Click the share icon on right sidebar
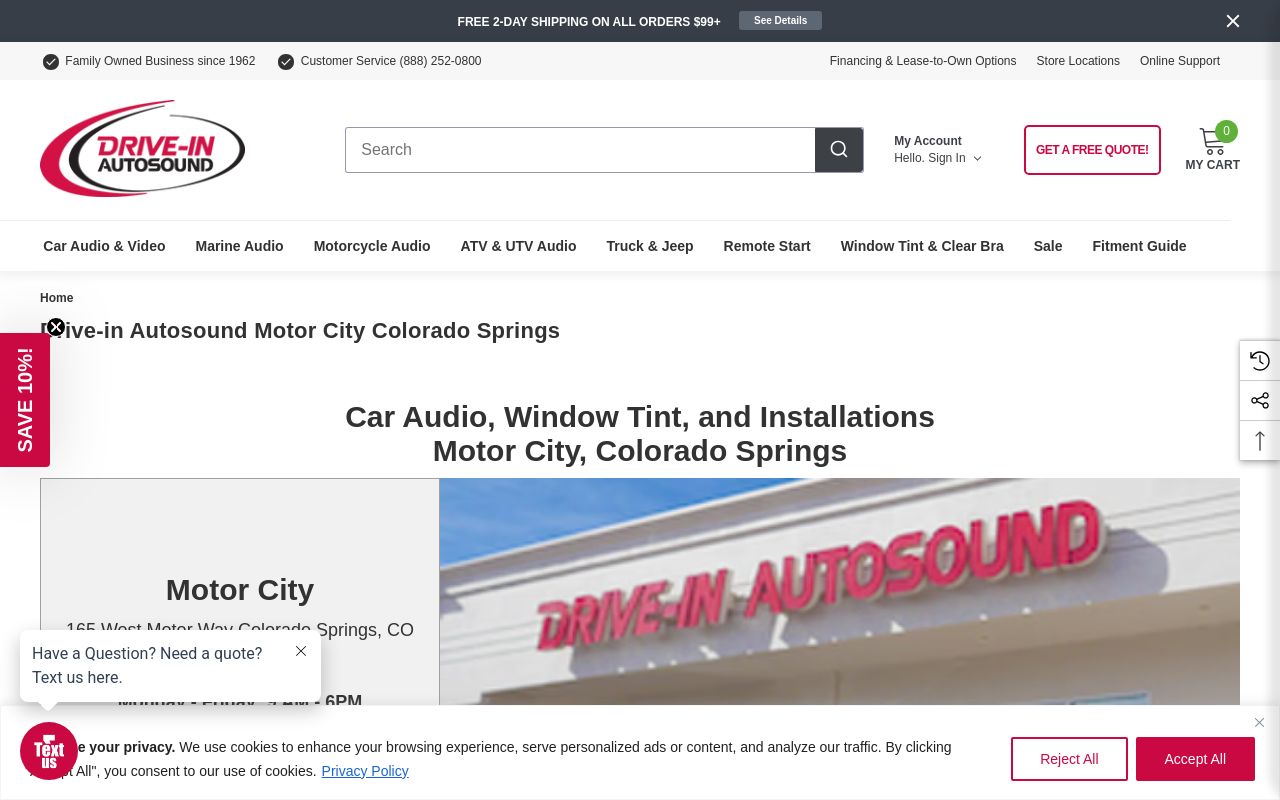Image resolution: width=1280 pixels, height=800 pixels. [x=1260, y=401]
